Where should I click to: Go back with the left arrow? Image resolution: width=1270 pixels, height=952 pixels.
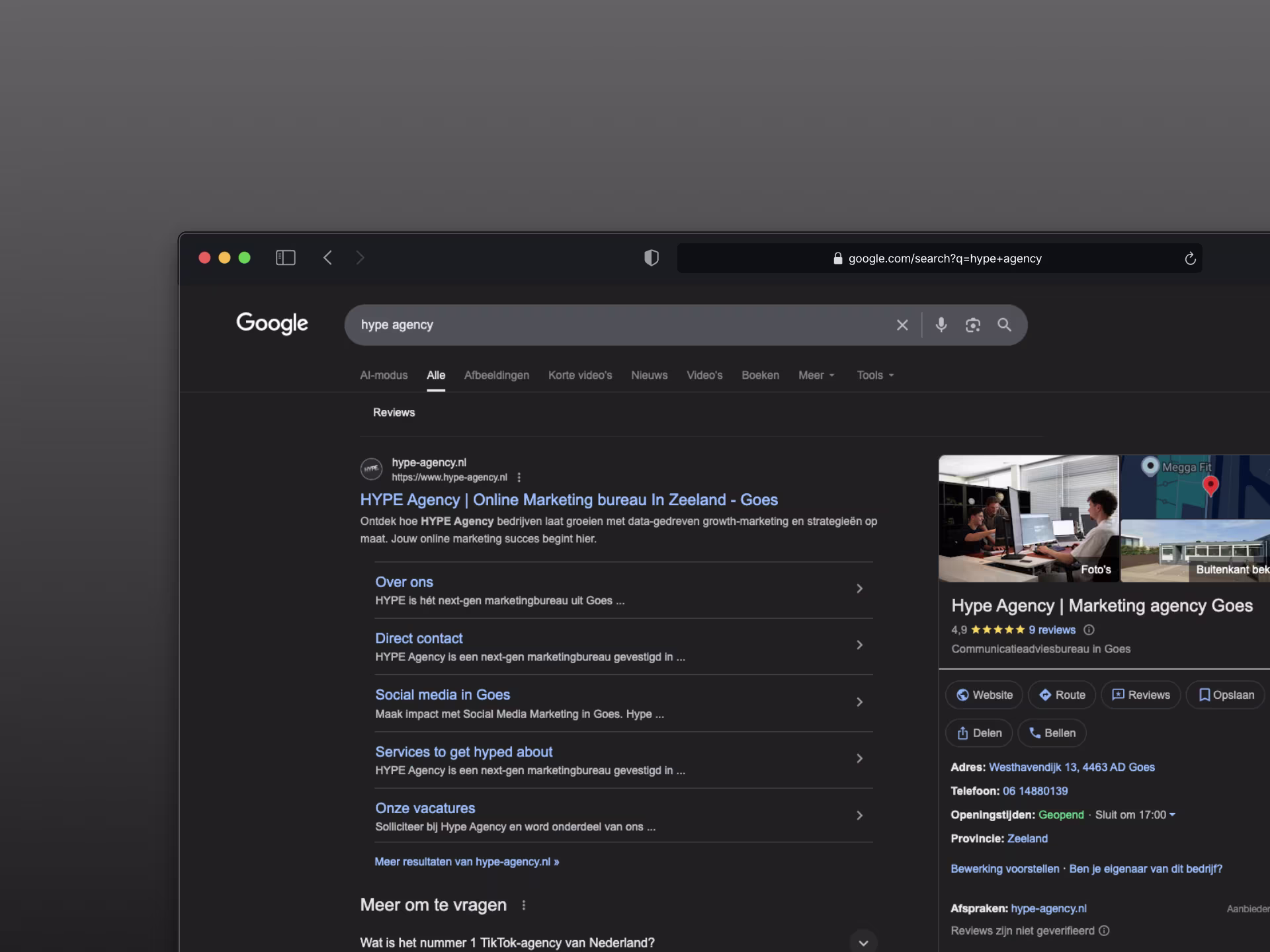[x=327, y=258]
